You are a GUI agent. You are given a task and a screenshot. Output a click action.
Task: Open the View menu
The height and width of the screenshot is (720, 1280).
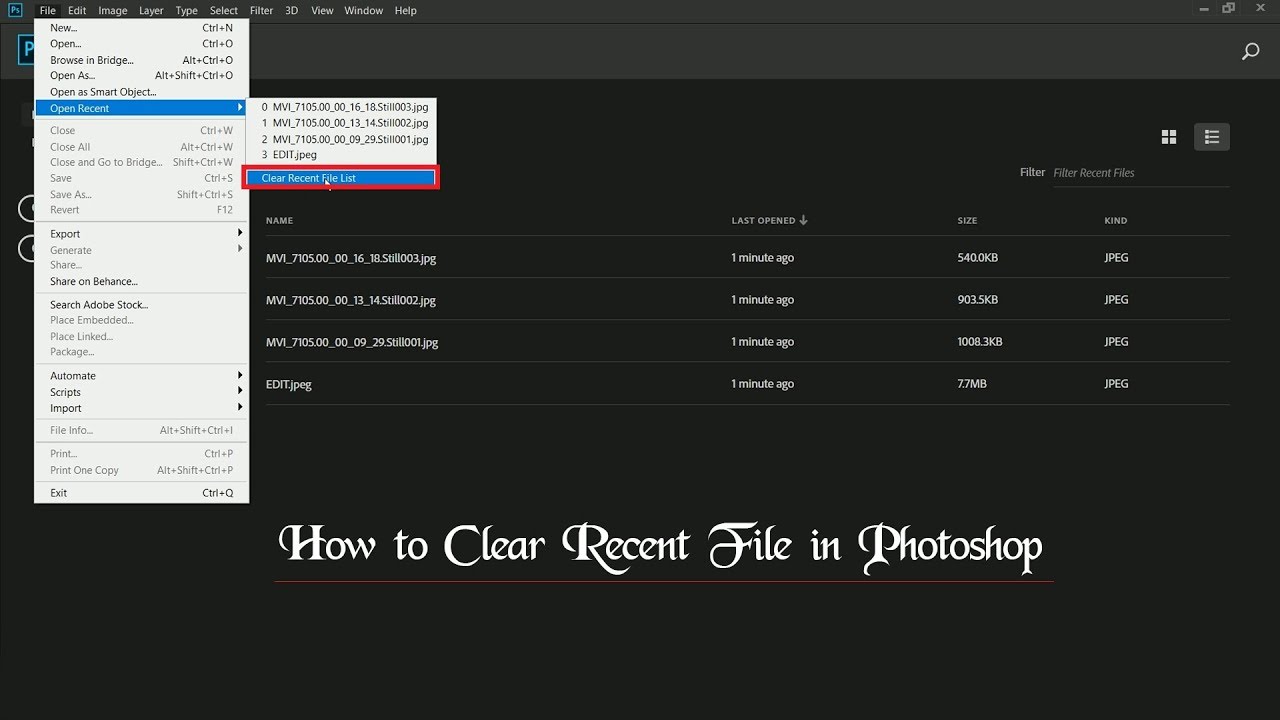click(x=322, y=10)
